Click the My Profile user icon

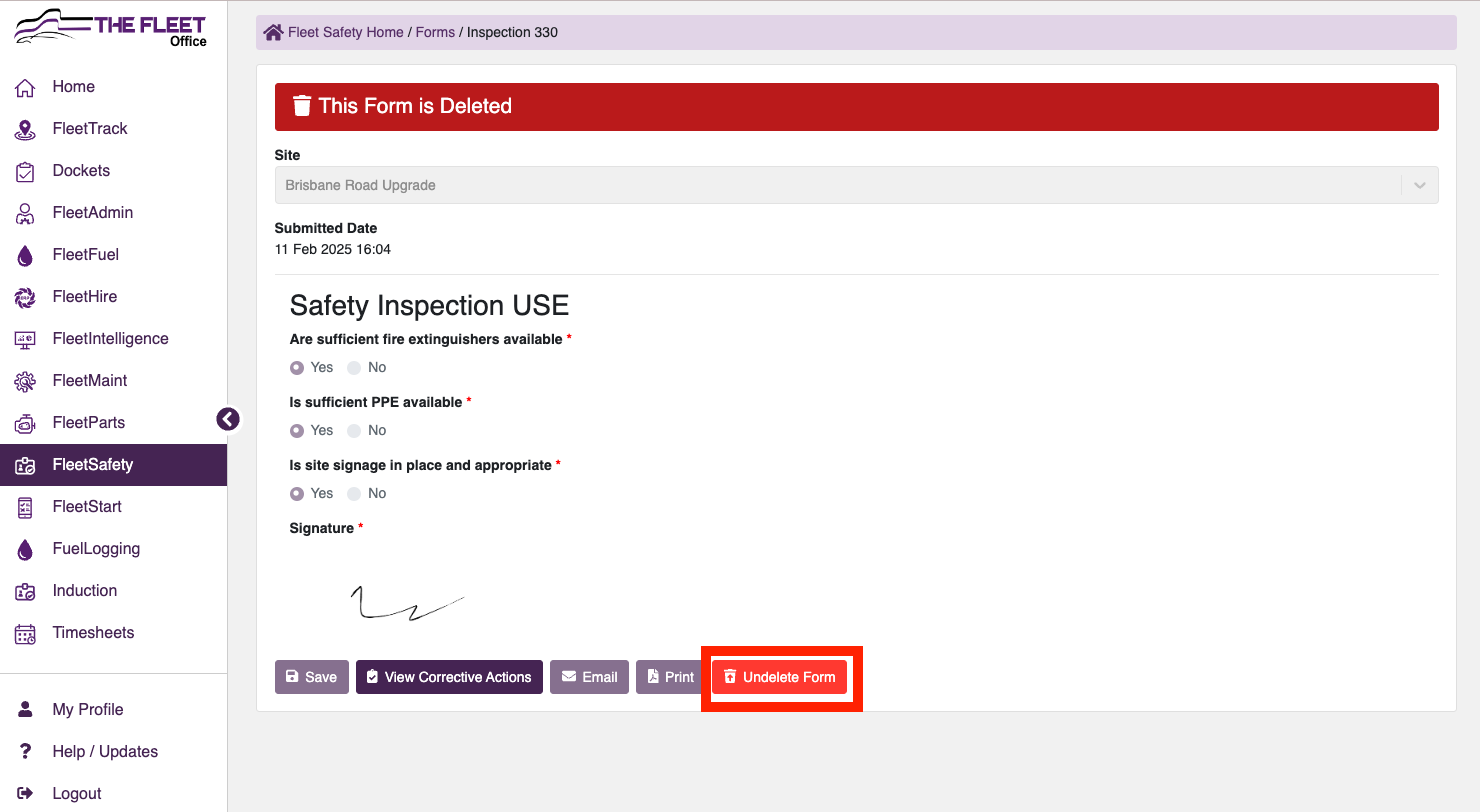tap(26, 709)
